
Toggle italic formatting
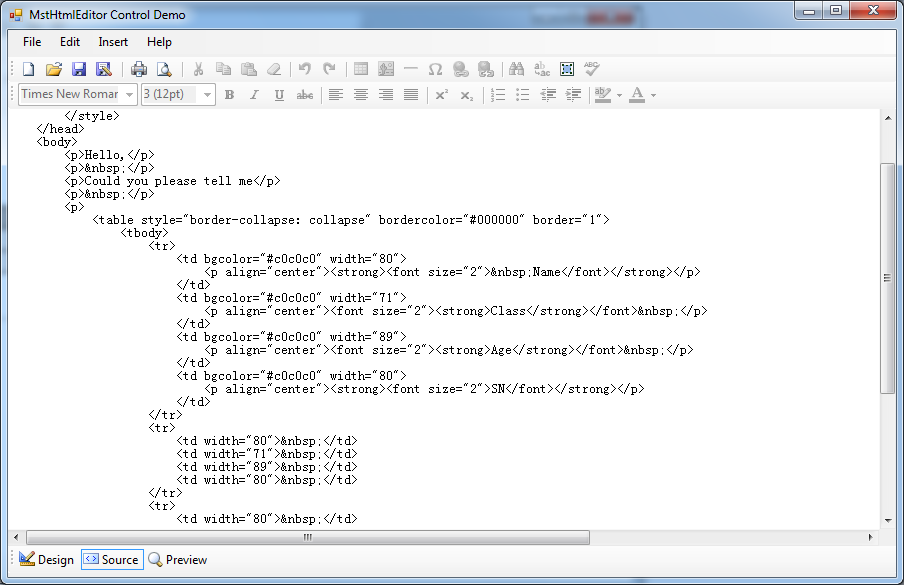pyautogui.click(x=254, y=95)
